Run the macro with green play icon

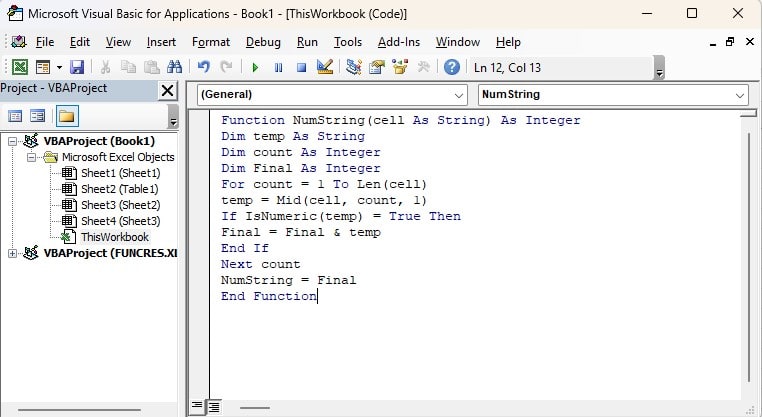pos(255,68)
